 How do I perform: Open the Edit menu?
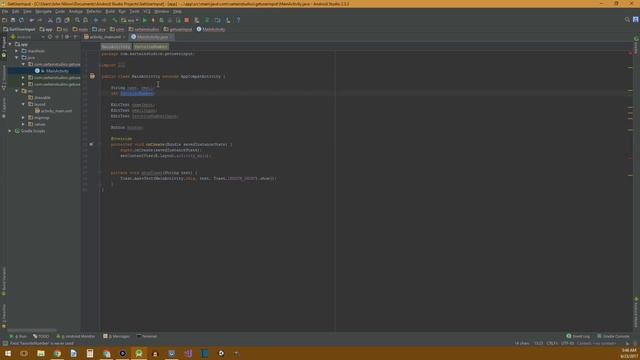click(16, 11)
